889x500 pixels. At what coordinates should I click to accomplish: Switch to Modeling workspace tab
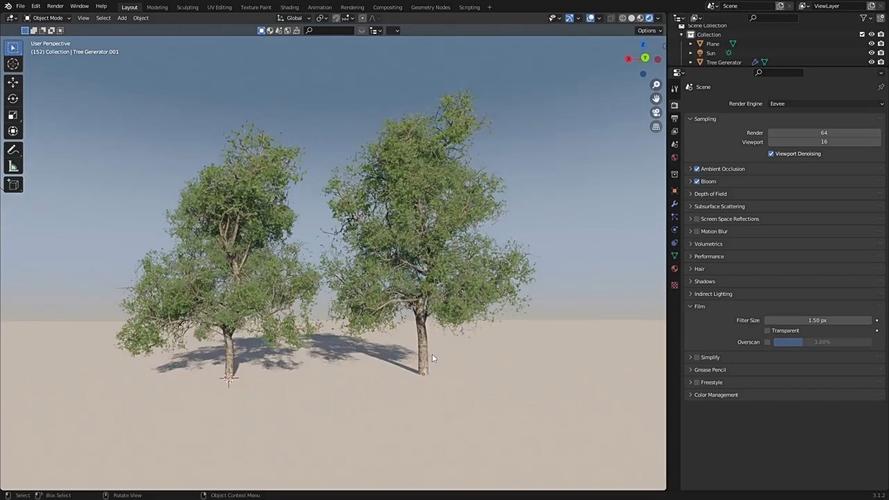point(157,7)
